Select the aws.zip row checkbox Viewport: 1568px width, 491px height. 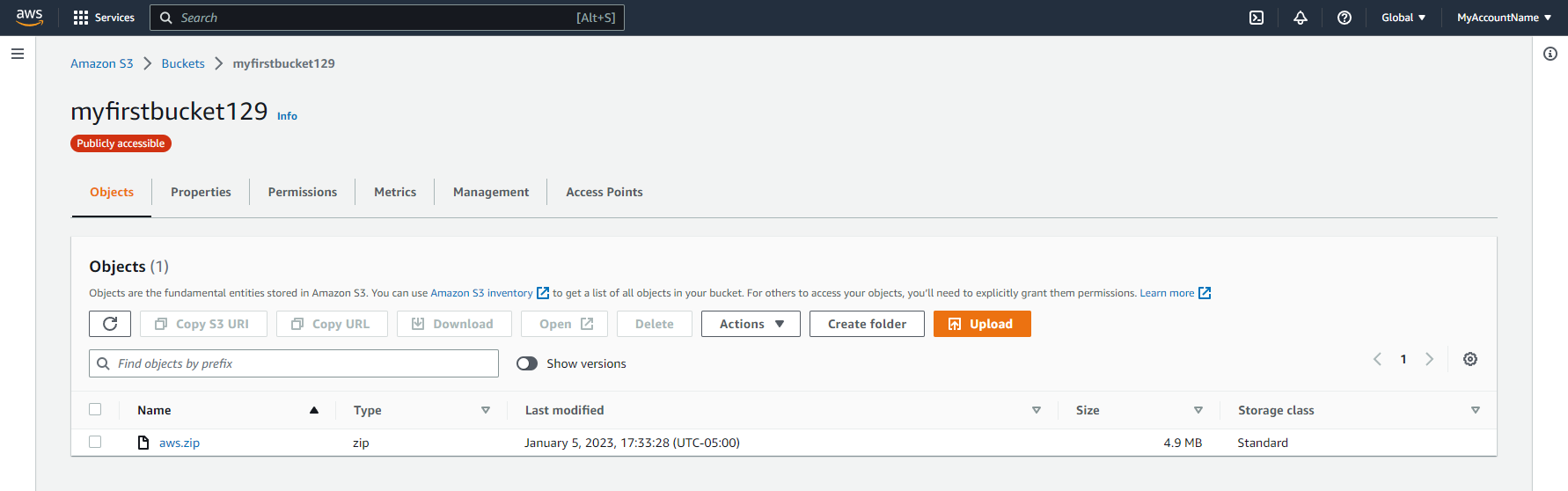coord(95,442)
